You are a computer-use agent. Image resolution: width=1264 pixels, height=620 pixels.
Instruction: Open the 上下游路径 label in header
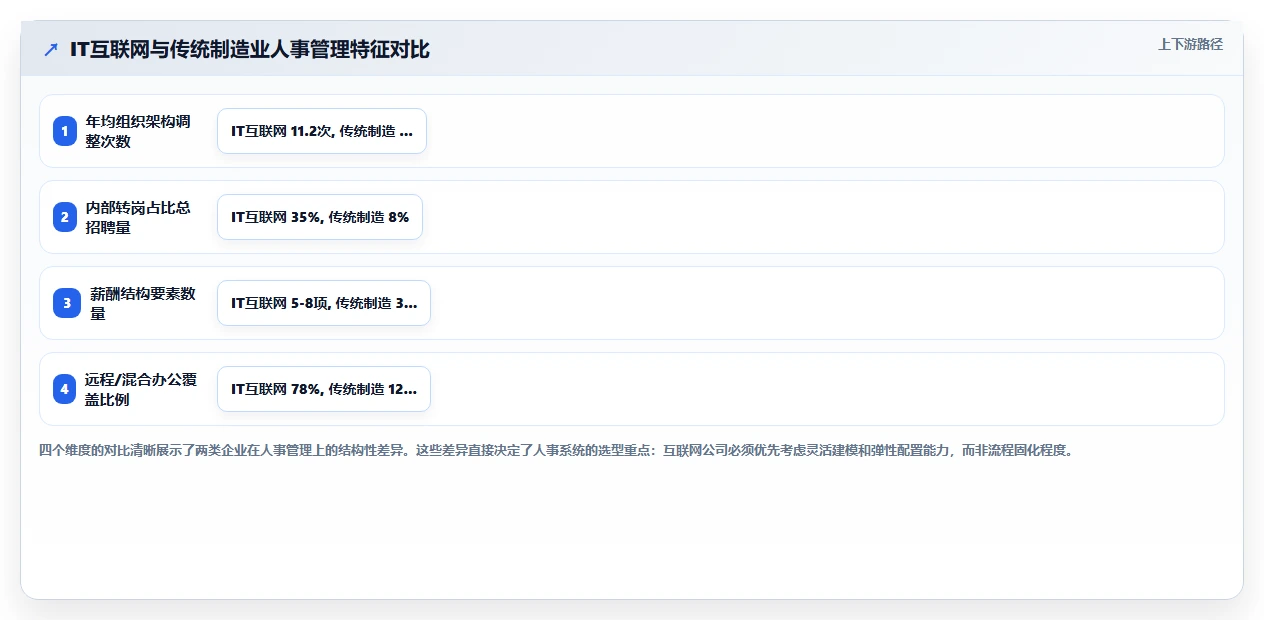pyautogui.click(x=1190, y=44)
